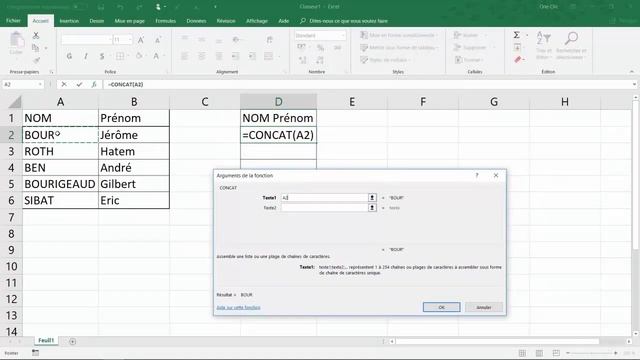This screenshot has height=360, width=640.
Task: Switch to the Données tab
Action: pos(196,21)
